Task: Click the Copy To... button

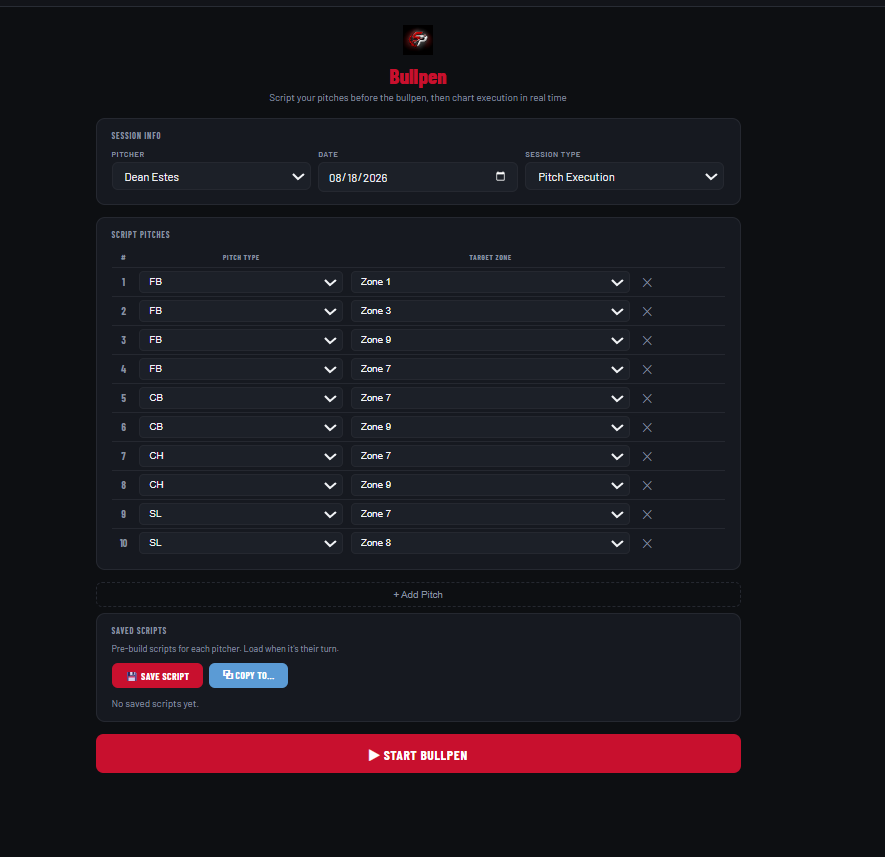Action: pos(248,676)
